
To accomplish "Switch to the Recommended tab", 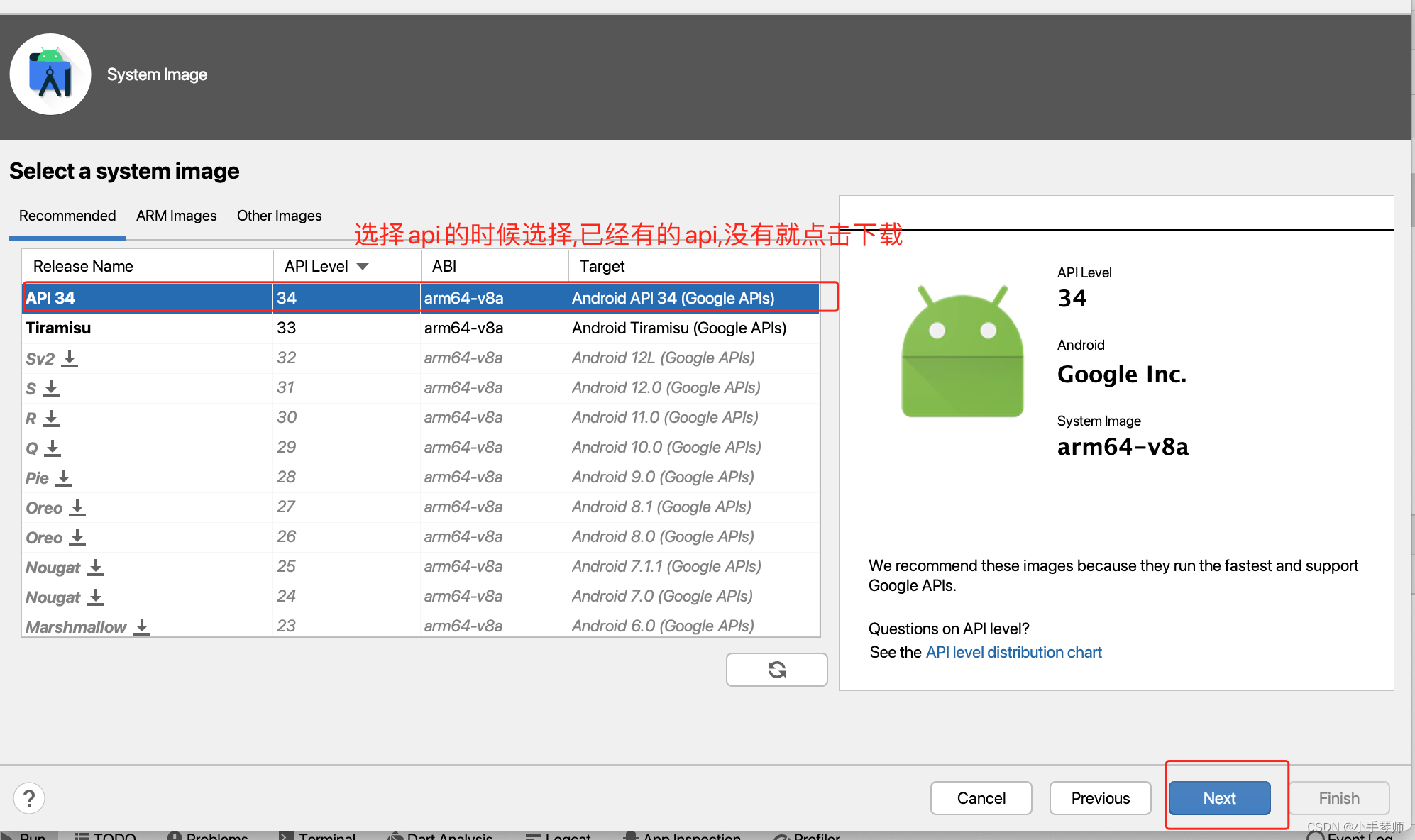I will click(x=67, y=216).
